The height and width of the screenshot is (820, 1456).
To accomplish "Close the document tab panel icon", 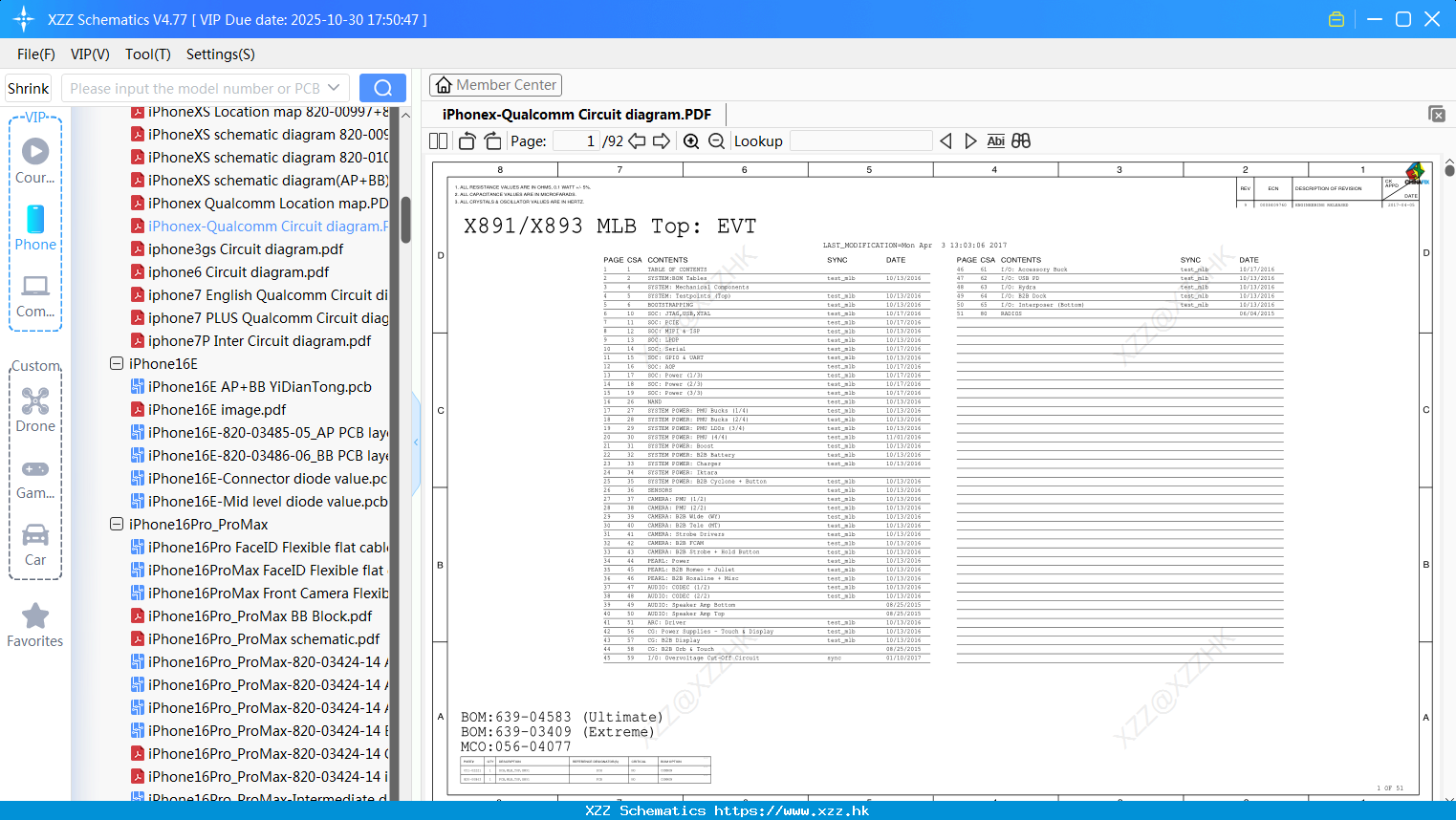I will point(1437,114).
